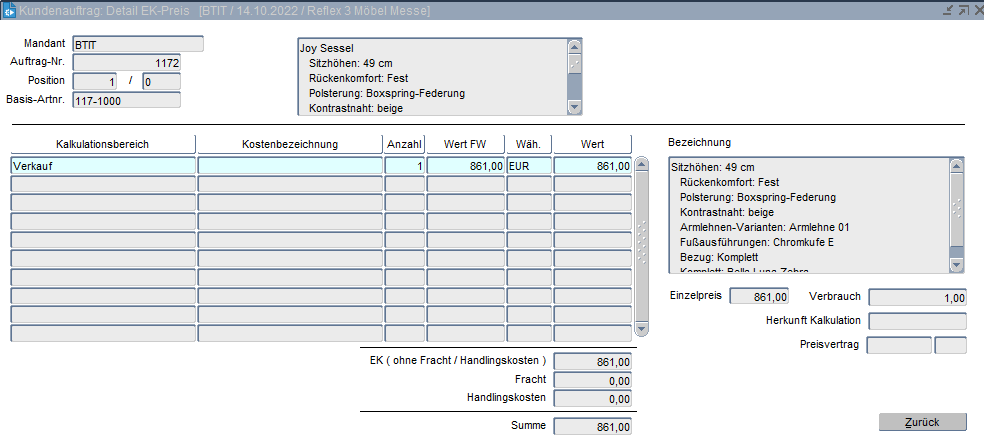The height and width of the screenshot is (443, 984).
Task: Select the Einzelpreis field
Action: [761, 296]
